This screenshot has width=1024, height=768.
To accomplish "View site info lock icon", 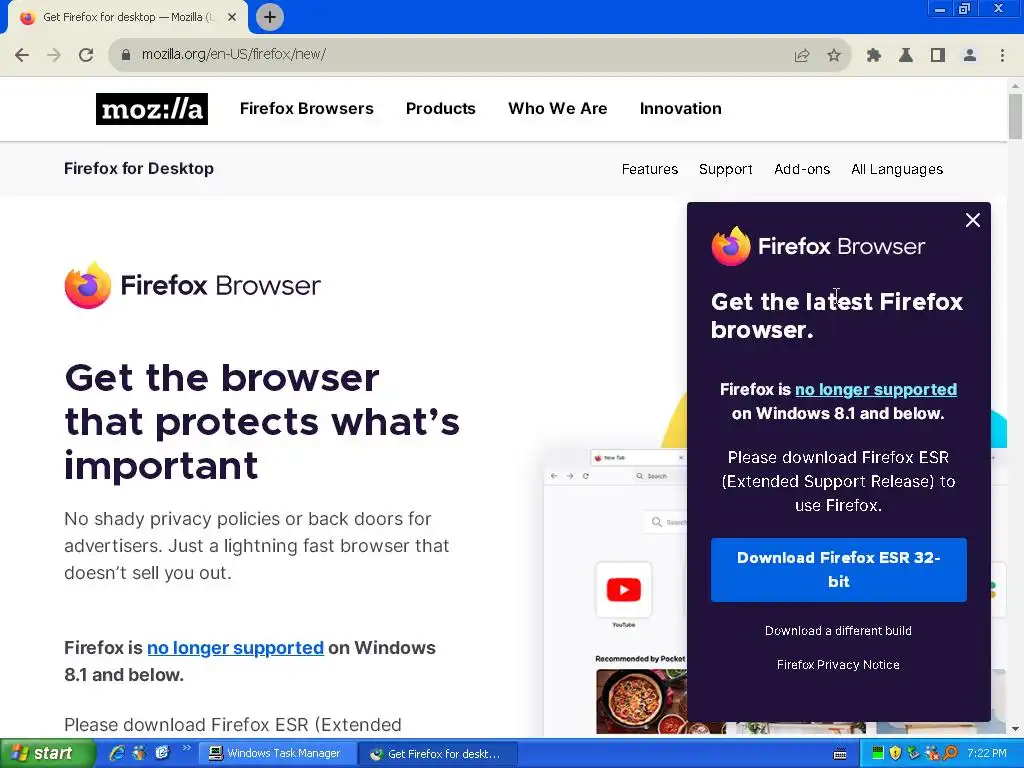I will [x=126, y=55].
